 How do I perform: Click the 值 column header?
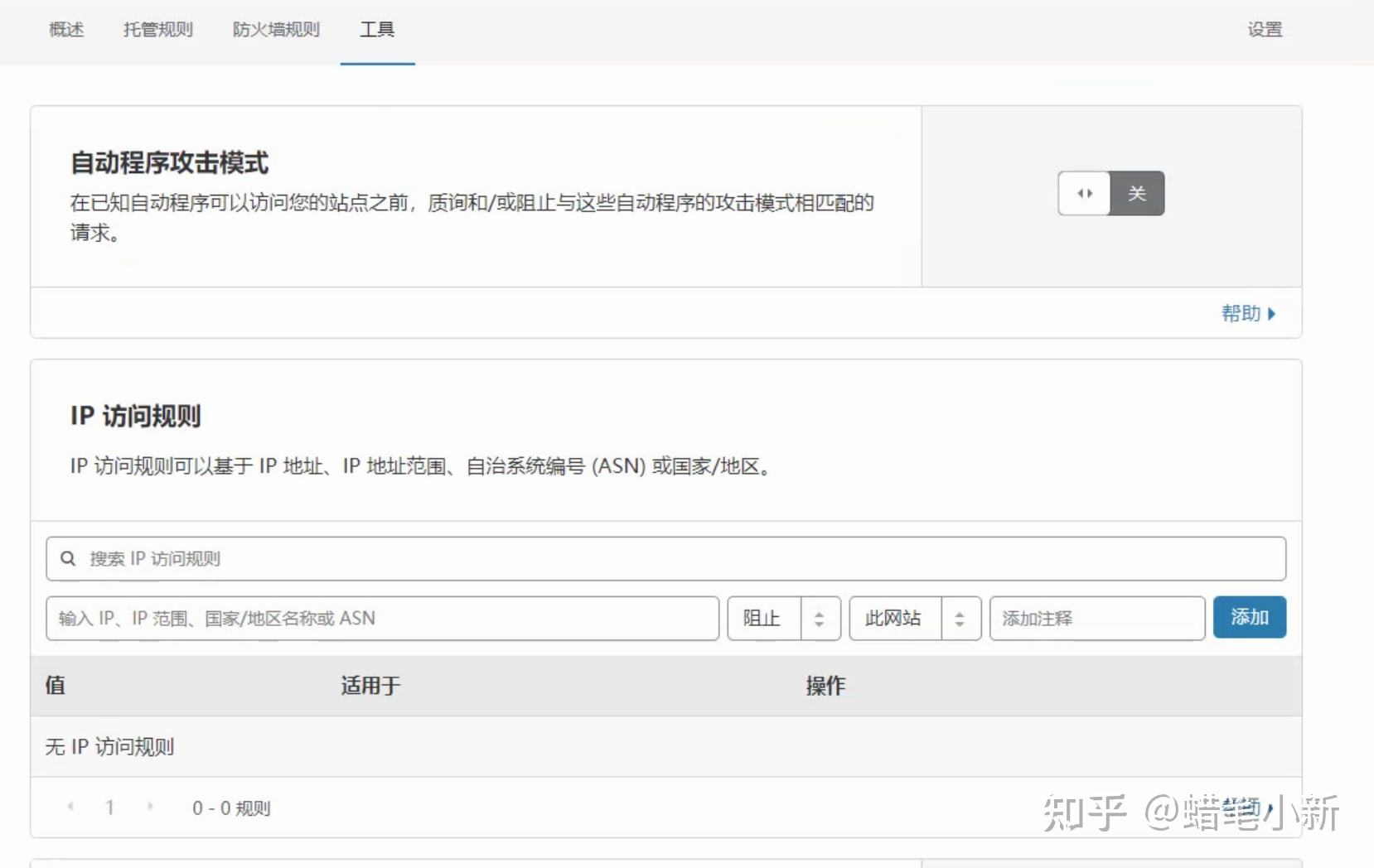pos(56,685)
